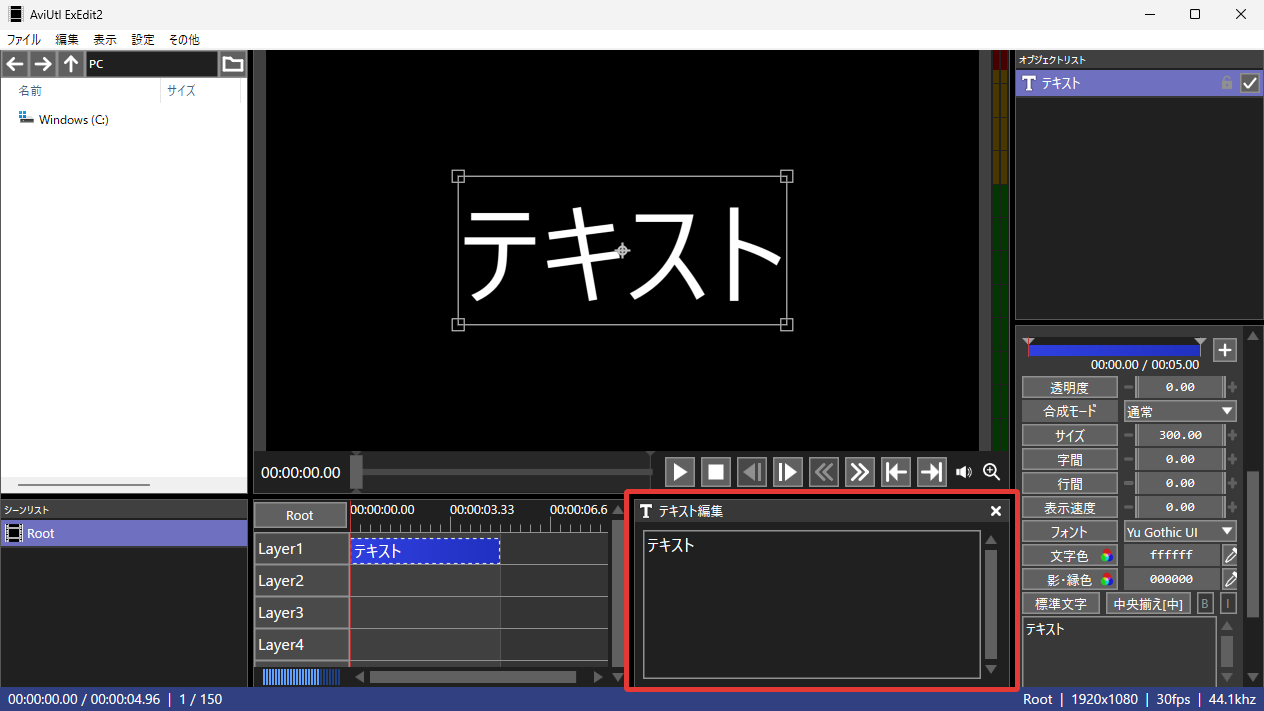Go forward in the file browser
Screen dimensions: 1264x711
click(43, 64)
